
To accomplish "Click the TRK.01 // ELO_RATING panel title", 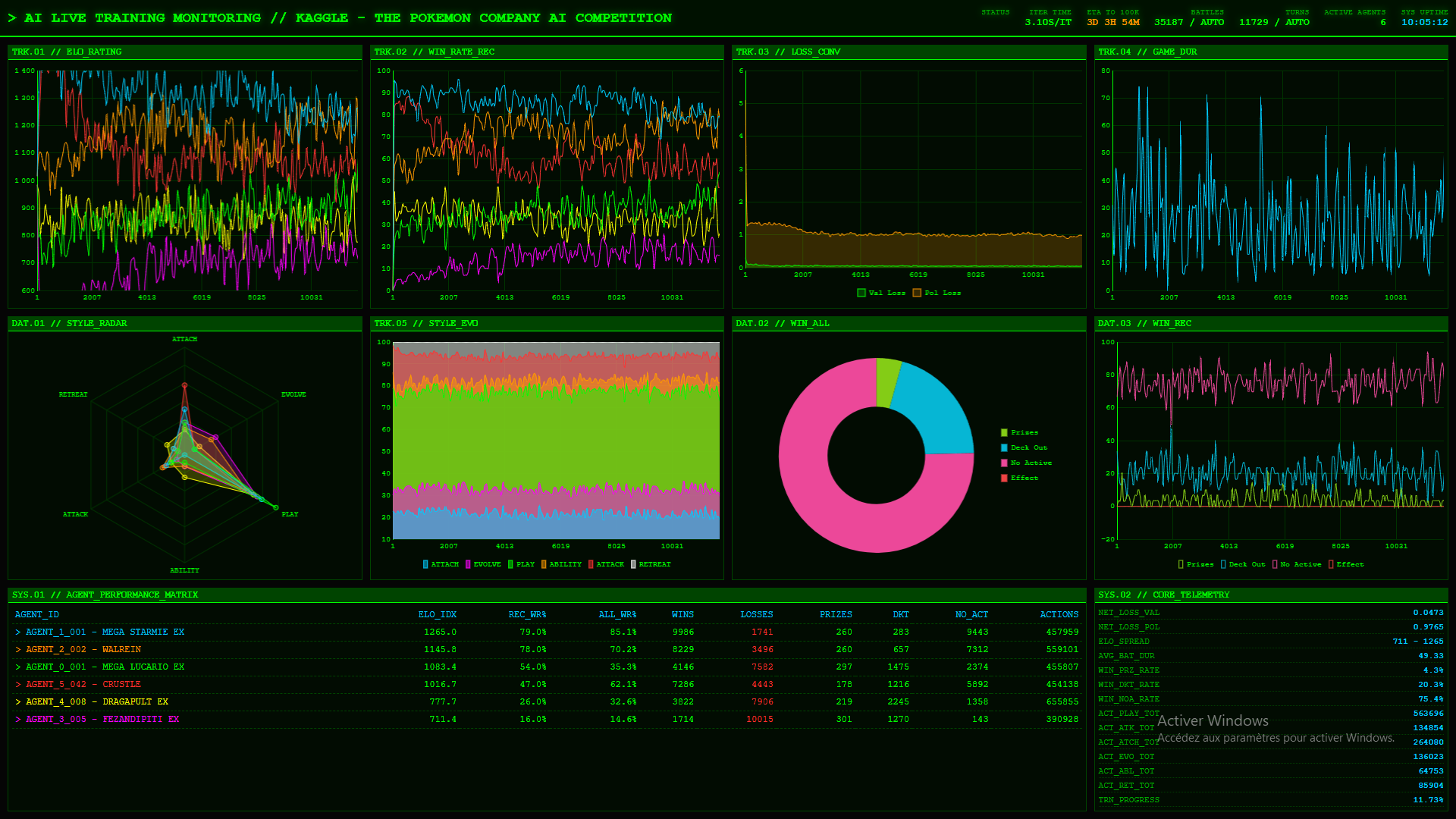I will pos(67,52).
